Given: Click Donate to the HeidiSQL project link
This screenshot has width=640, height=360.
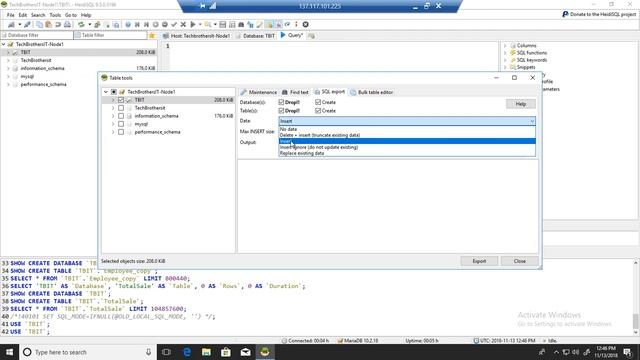Looking at the screenshot, I should [599, 14].
